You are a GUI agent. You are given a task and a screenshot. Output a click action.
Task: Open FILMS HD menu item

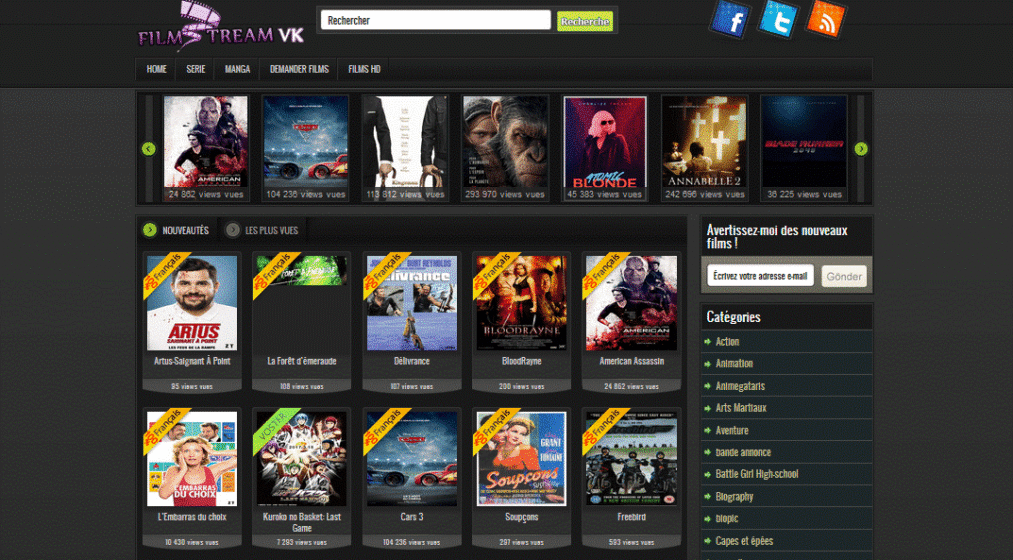coord(364,69)
